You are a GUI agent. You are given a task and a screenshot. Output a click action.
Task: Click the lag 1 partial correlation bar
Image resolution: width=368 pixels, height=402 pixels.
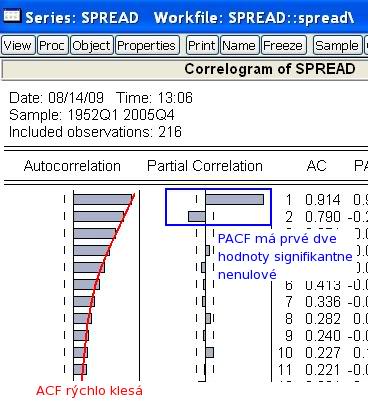[x=234, y=200]
